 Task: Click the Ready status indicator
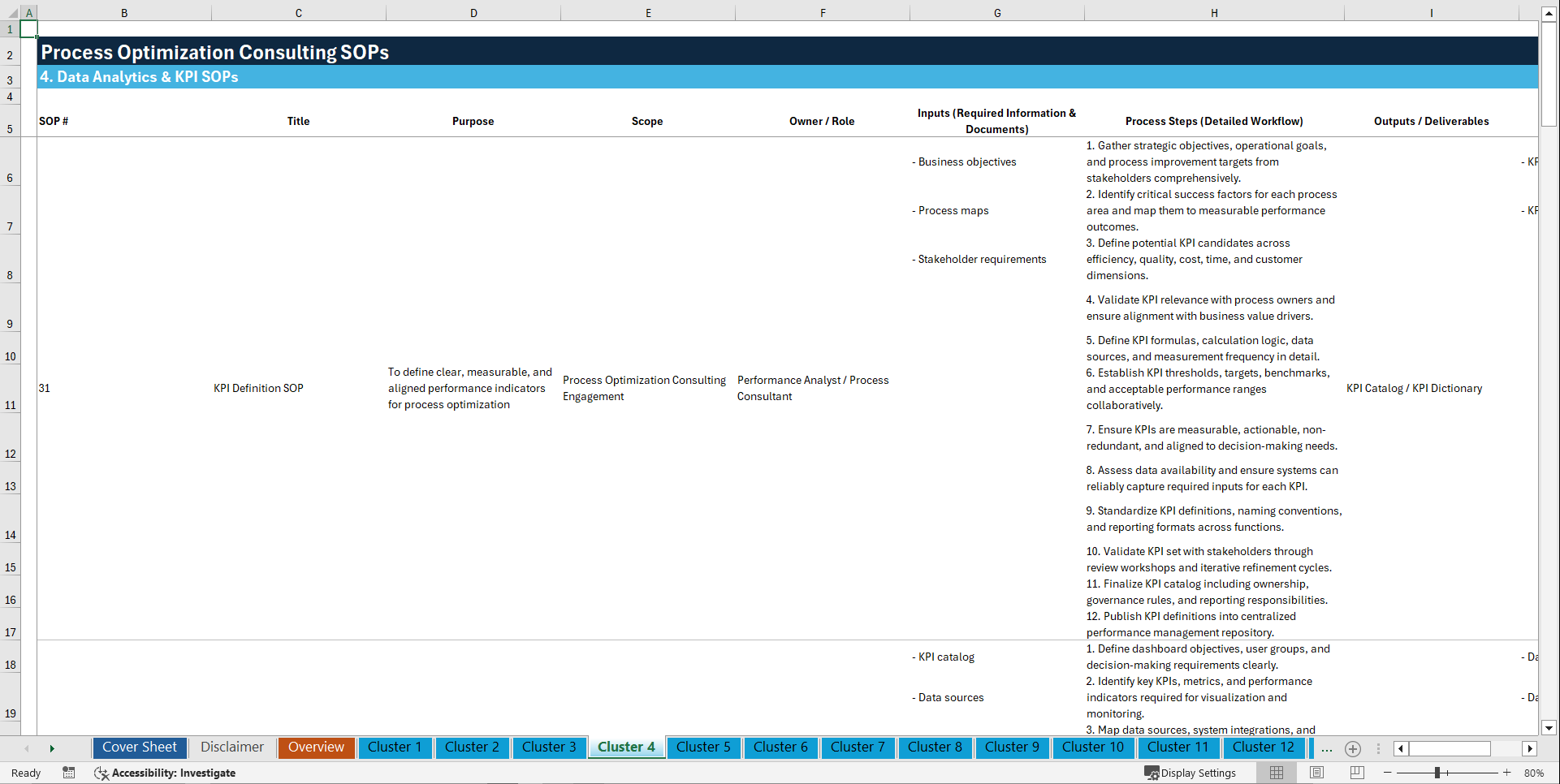(x=26, y=773)
